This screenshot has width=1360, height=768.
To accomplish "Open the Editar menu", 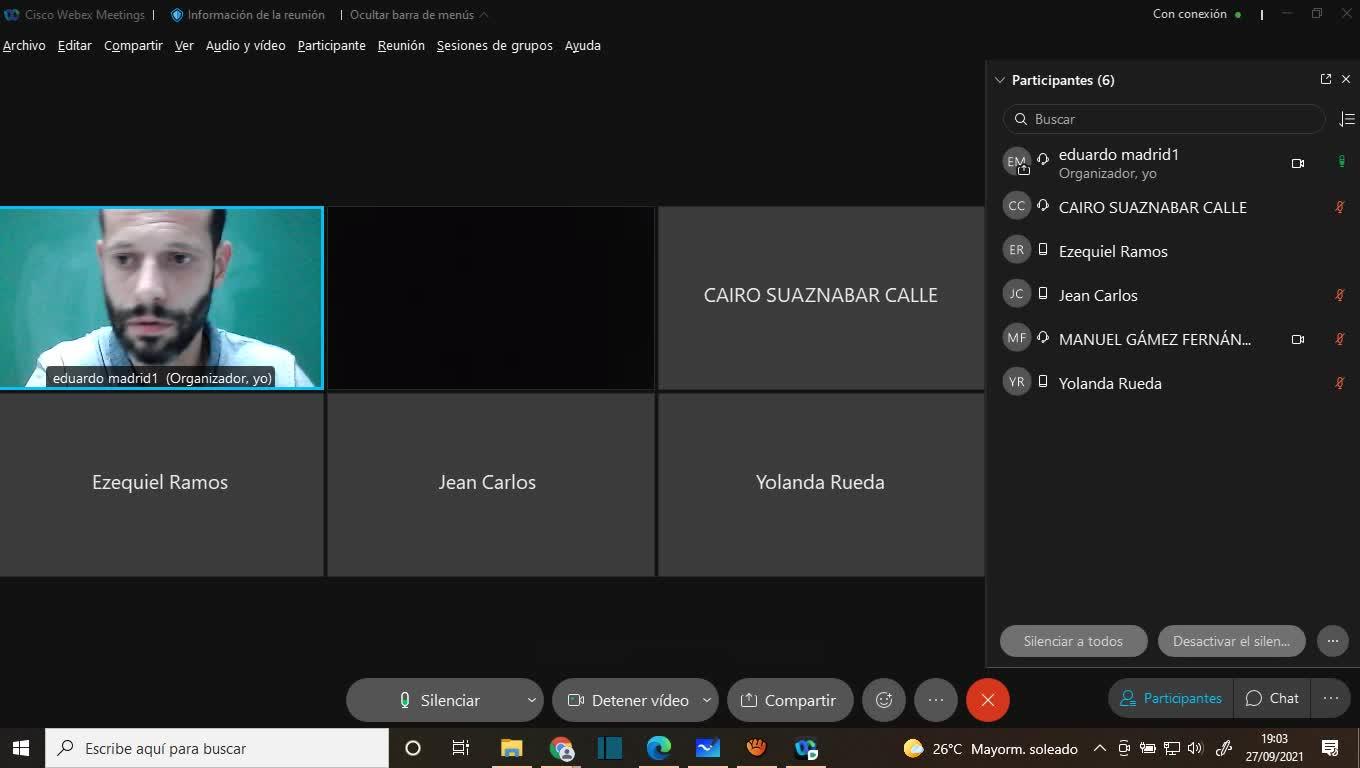I will point(75,45).
